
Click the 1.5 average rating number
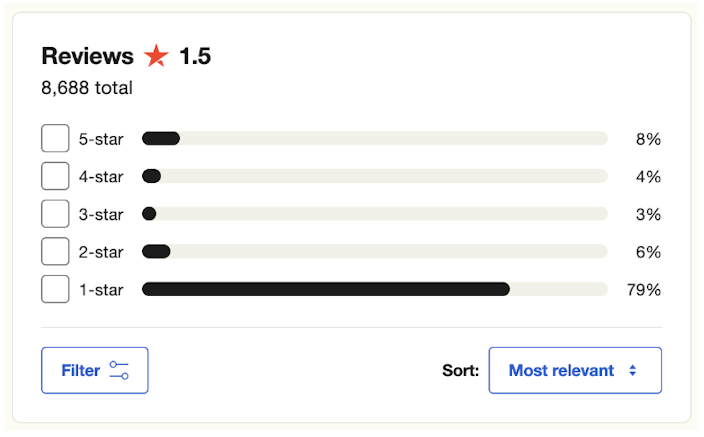(195, 56)
